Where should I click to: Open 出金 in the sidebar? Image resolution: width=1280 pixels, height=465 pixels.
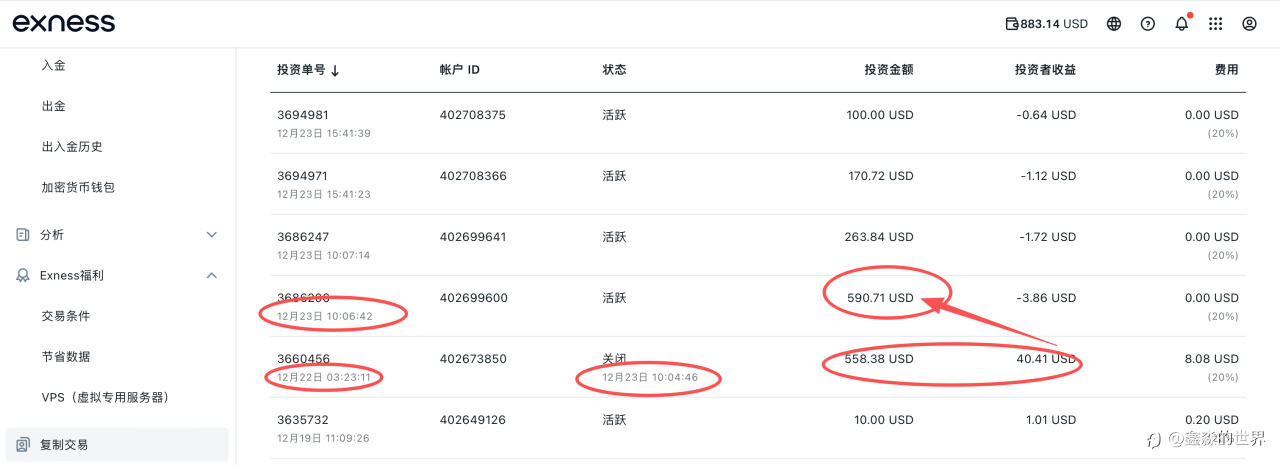[x=54, y=106]
